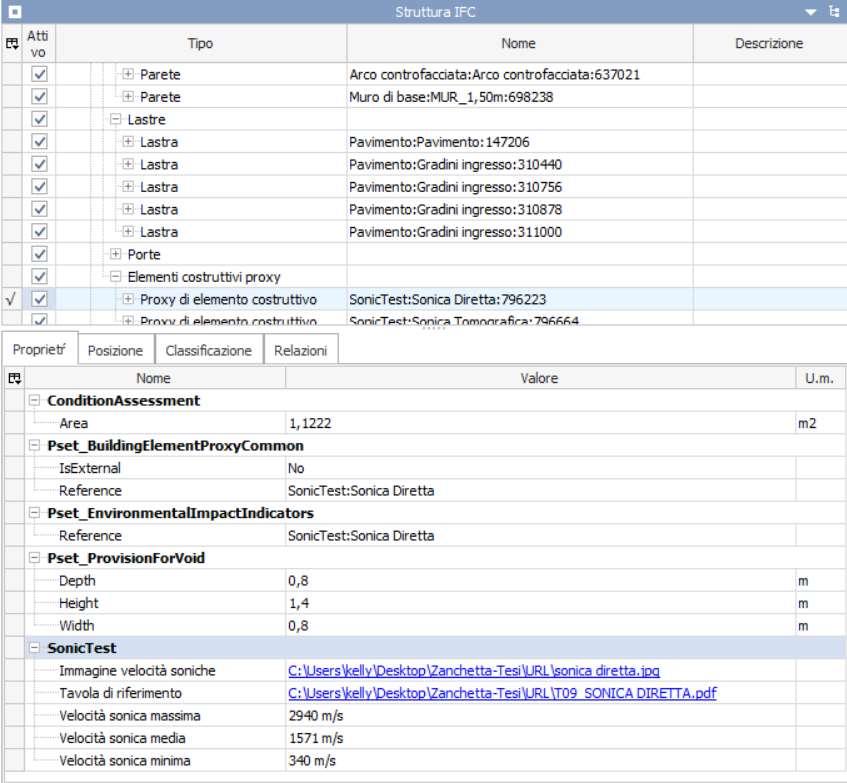Viewport: 847px width, 783px height.
Task: Collapse the SonicTest property group
Action: (36, 648)
